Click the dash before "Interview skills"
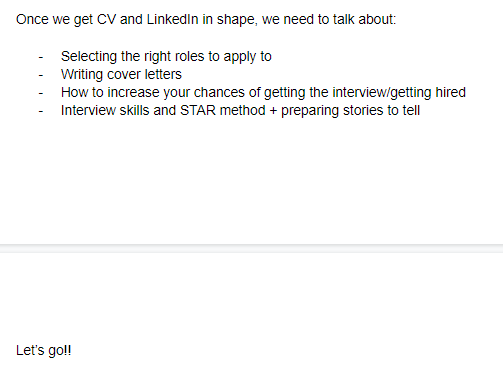503x371 pixels. pyautogui.click(x=41, y=112)
